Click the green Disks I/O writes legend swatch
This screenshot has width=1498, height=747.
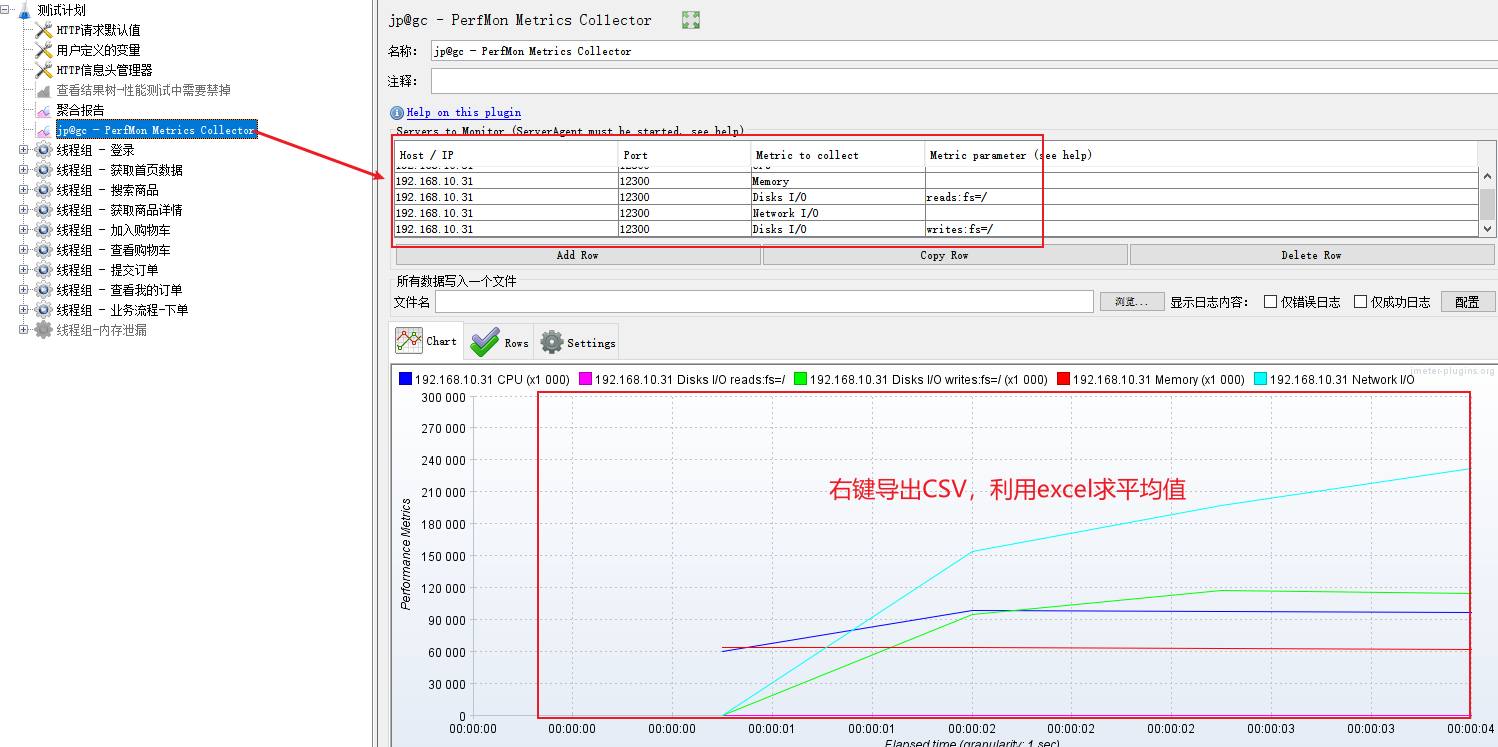point(800,379)
